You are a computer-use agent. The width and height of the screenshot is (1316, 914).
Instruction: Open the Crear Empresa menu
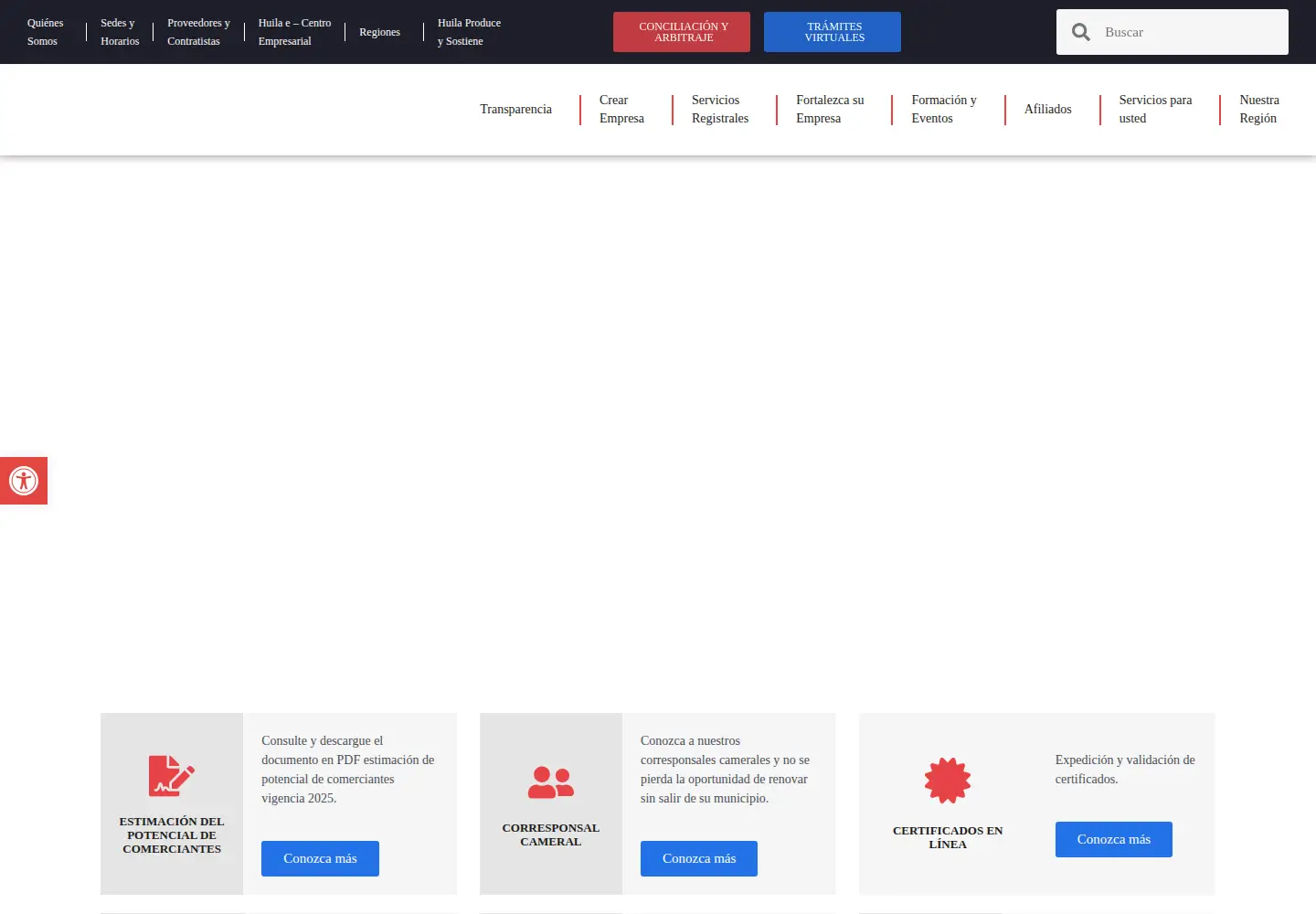pos(621,109)
